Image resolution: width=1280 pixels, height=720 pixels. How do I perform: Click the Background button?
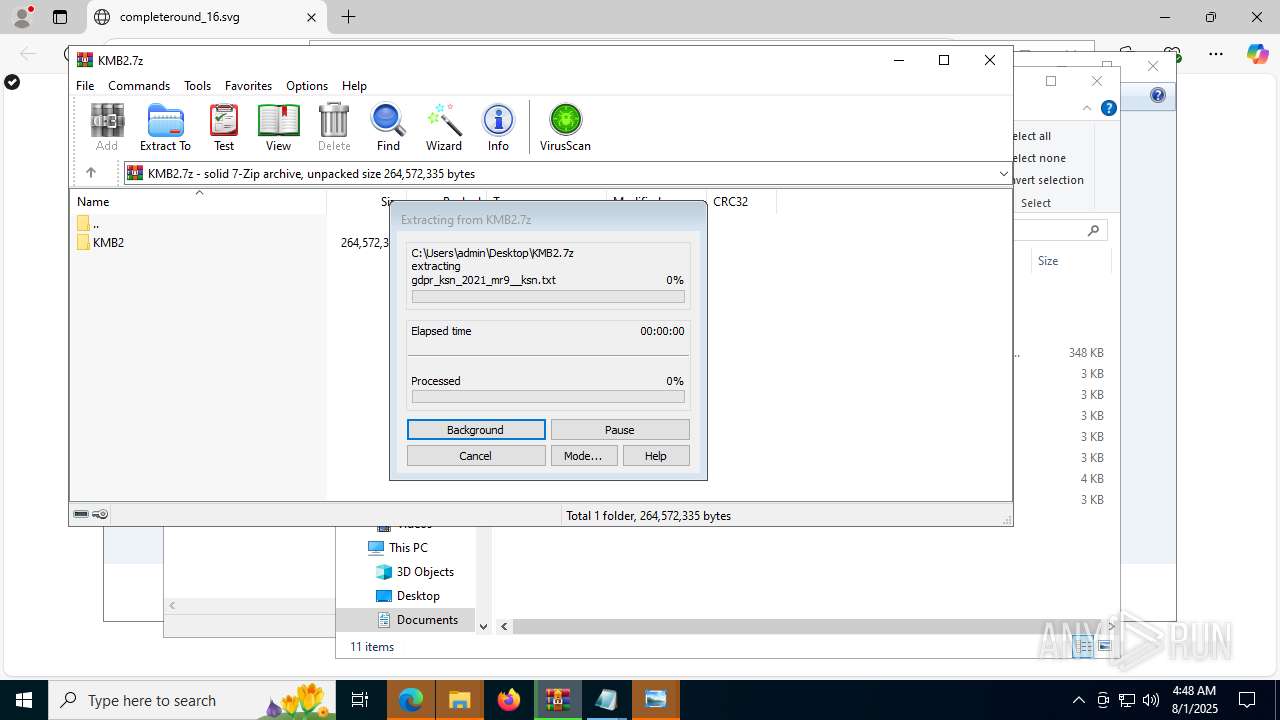click(476, 430)
